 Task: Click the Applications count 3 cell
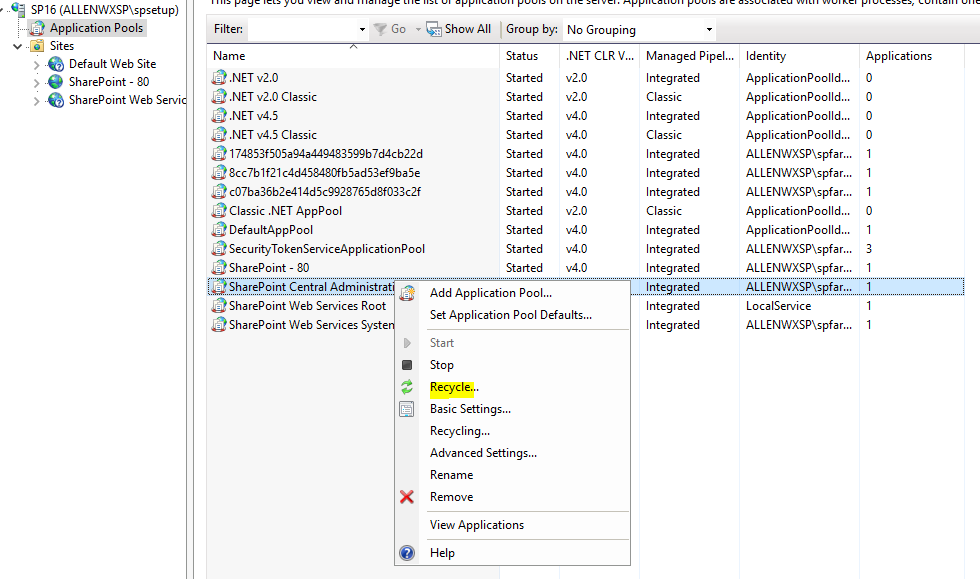[869, 249]
